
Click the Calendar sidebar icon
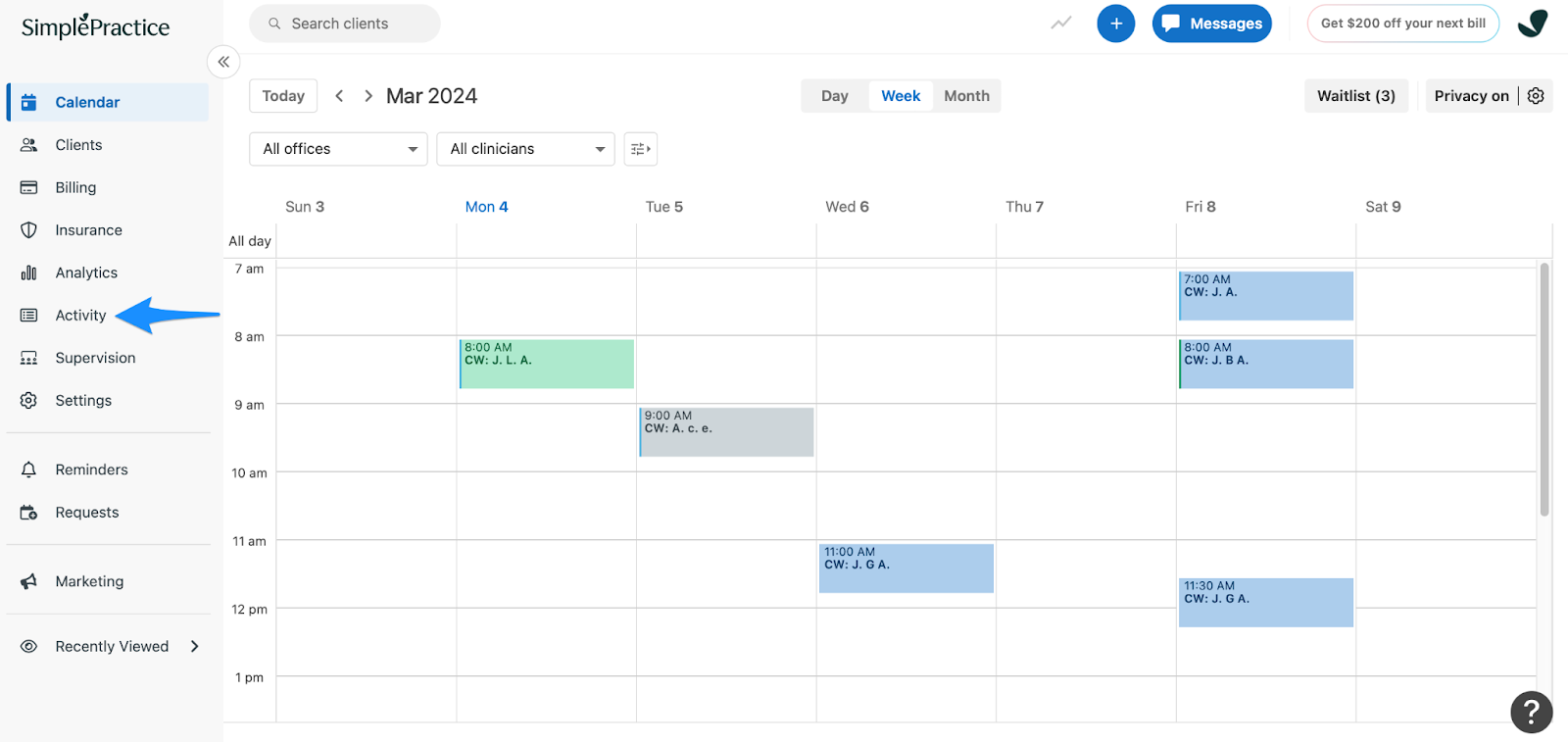(x=28, y=102)
